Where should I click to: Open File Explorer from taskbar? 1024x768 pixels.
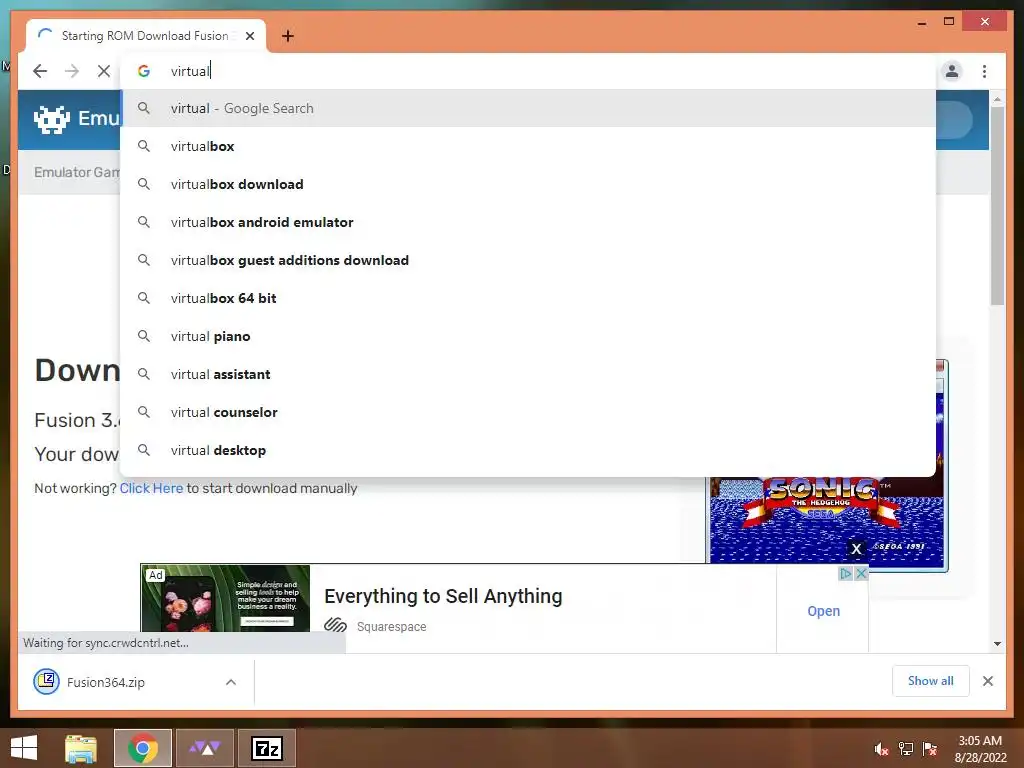click(x=81, y=748)
